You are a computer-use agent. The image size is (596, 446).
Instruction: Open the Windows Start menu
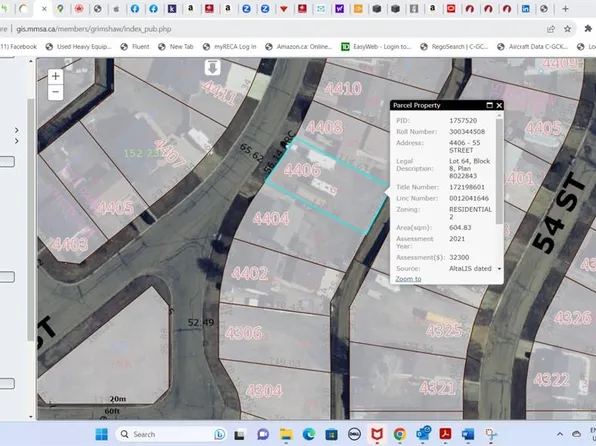pyautogui.click(x=101, y=434)
